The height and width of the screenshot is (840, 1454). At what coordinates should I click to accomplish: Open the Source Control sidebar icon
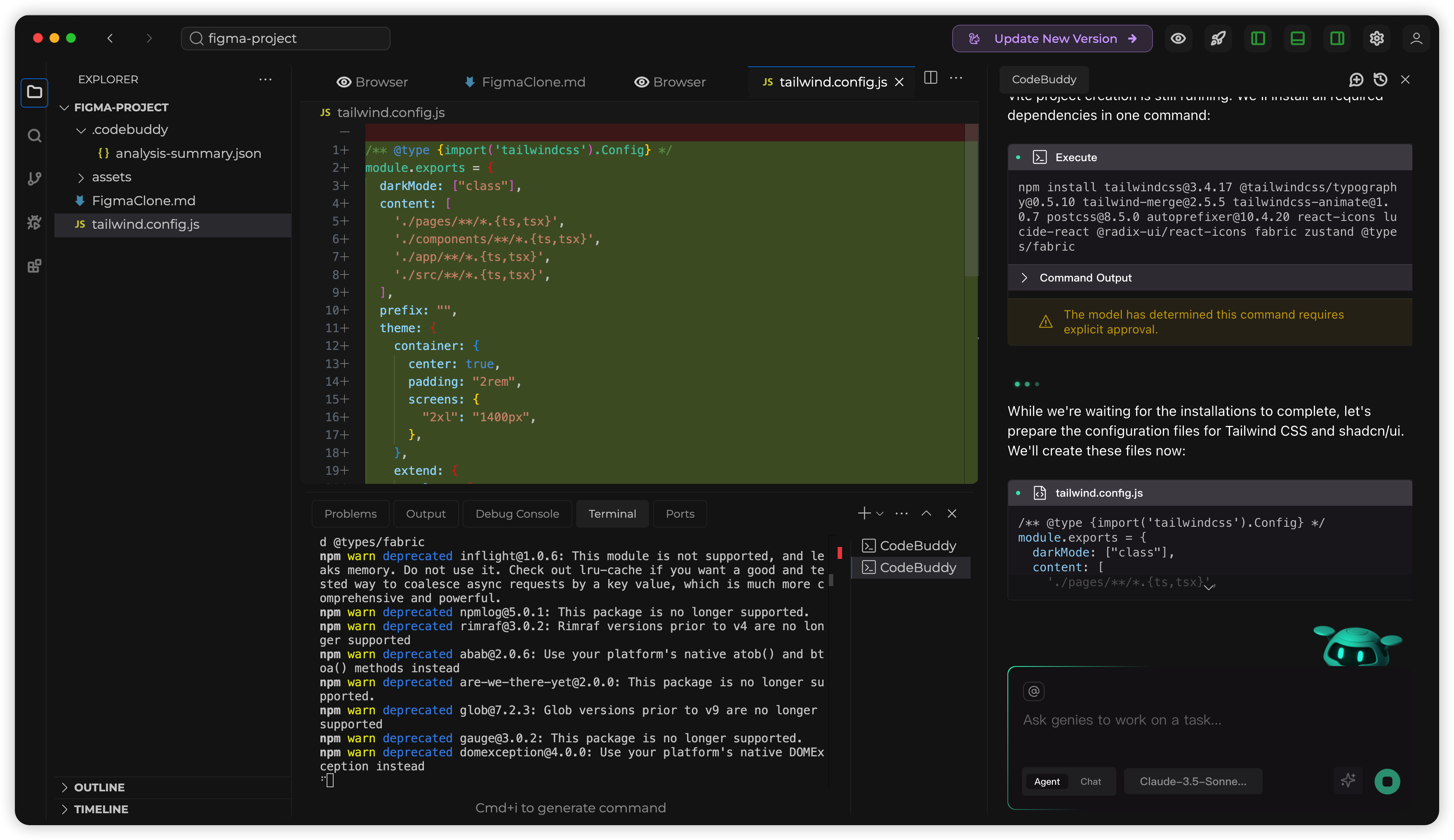[34, 179]
